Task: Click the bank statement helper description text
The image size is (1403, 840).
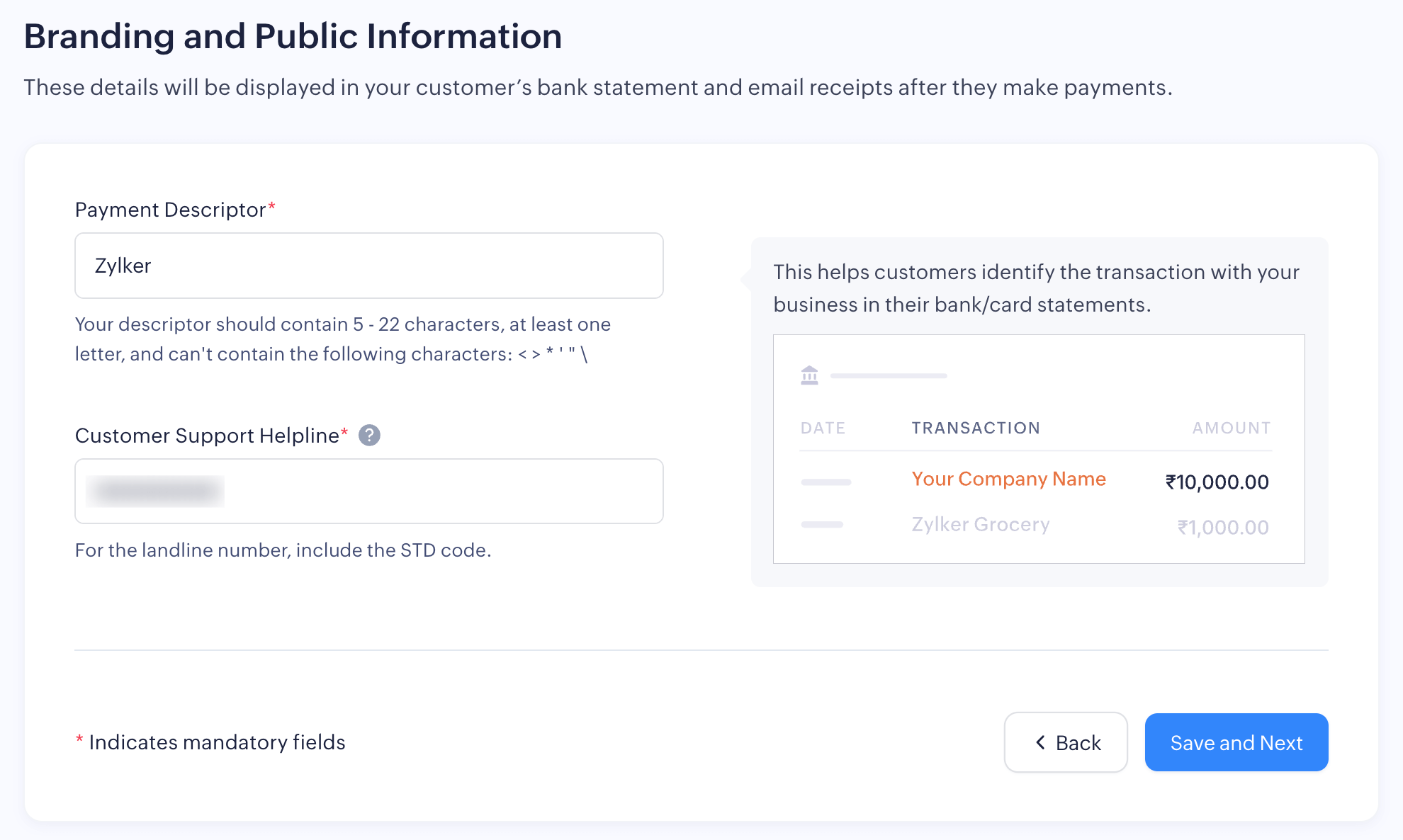Action: [x=1036, y=288]
